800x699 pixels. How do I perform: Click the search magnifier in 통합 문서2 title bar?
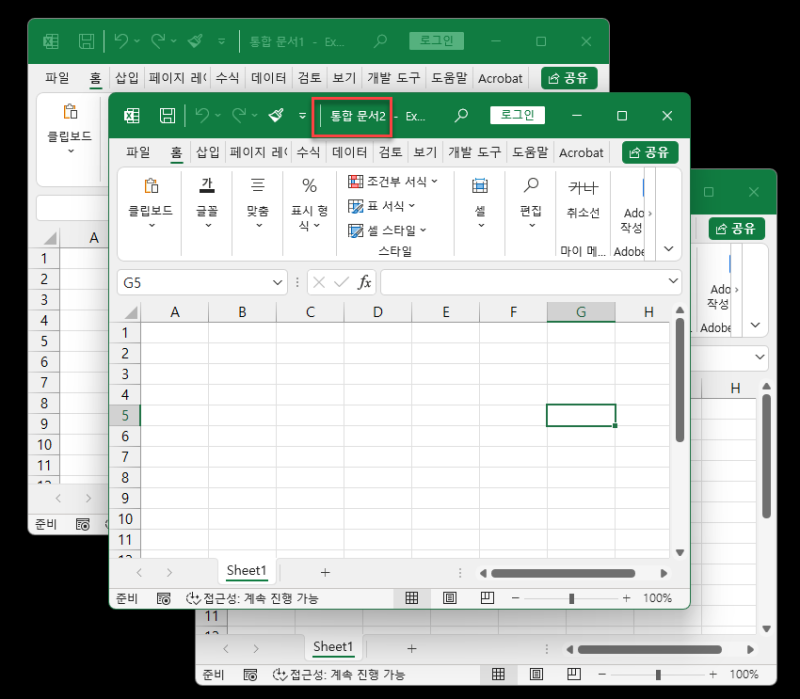click(461, 115)
